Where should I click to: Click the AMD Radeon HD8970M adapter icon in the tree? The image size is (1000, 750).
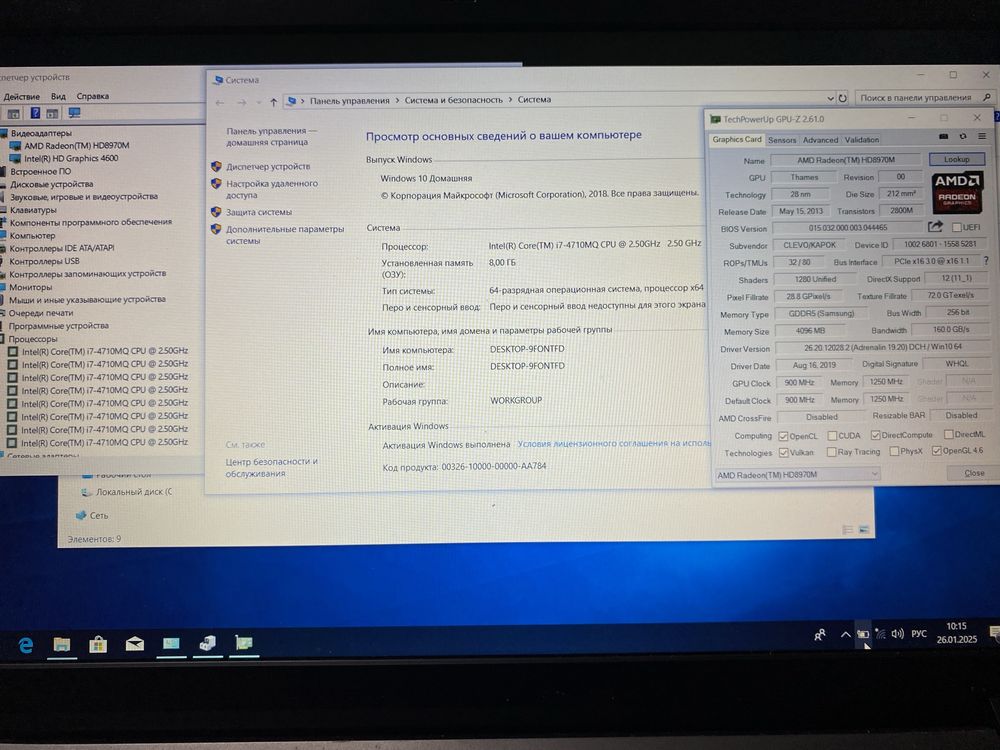(x=15, y=145)
